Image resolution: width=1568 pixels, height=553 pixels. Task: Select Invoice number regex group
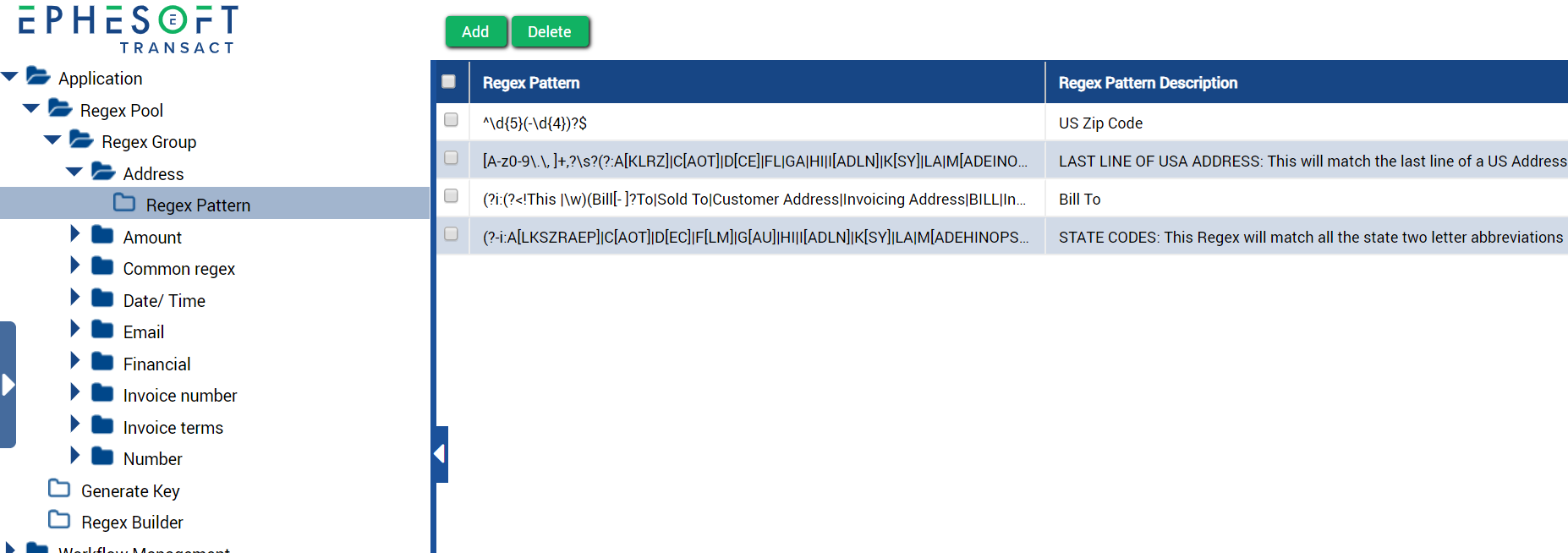point(180,396)
